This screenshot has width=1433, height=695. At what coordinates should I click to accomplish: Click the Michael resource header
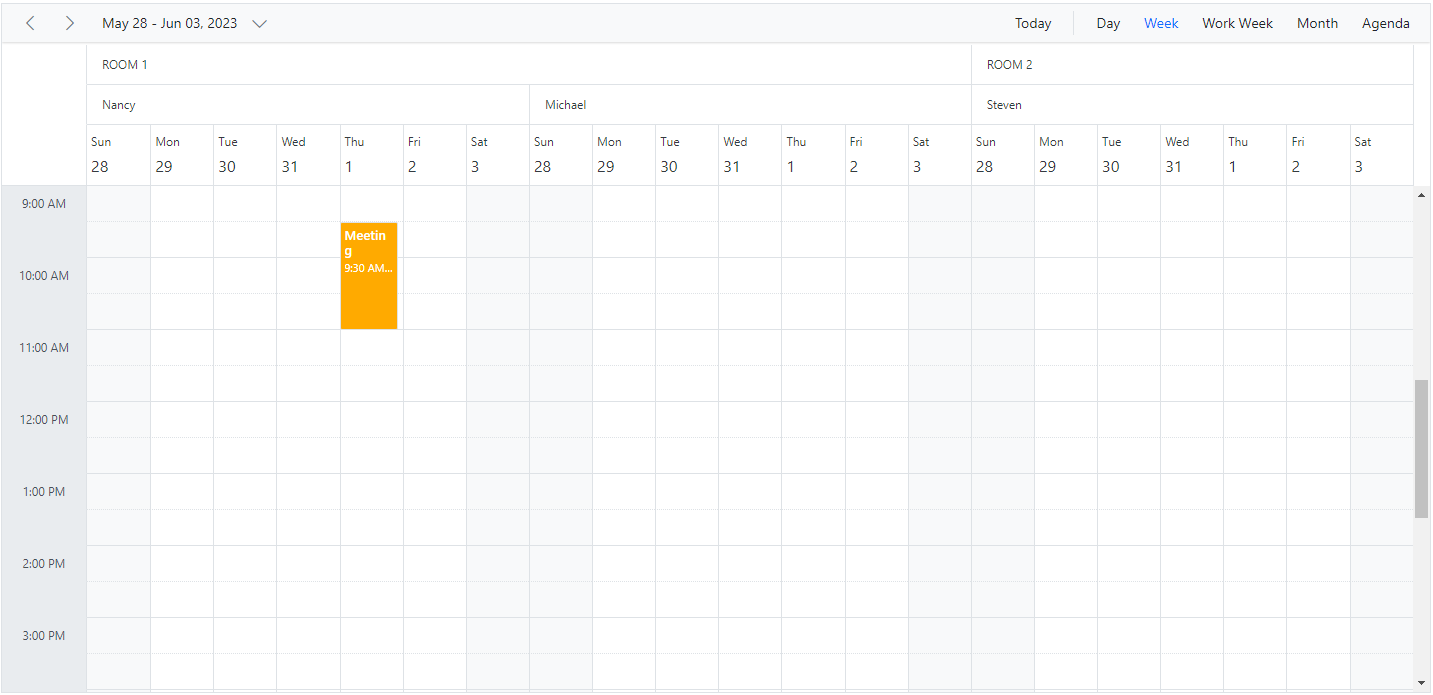[750, 104]
